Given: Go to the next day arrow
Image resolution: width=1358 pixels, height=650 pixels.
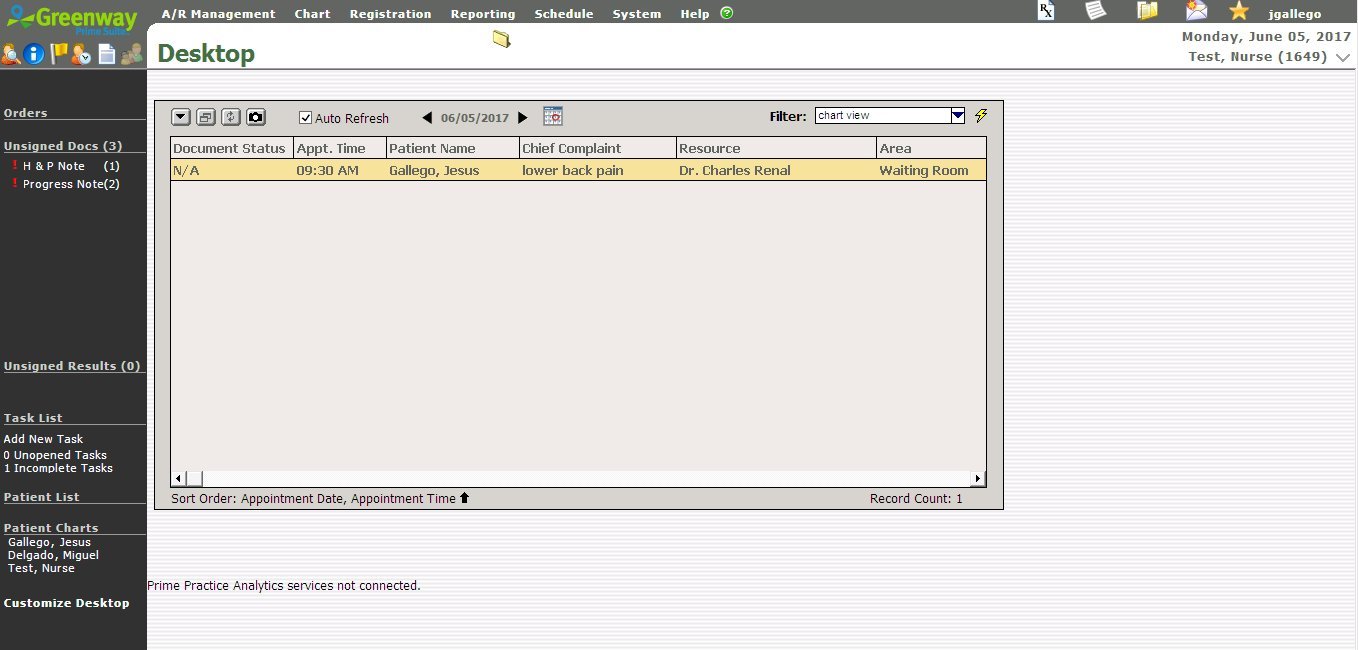Looking at the screenshot, I should click(x=522, y=118).
